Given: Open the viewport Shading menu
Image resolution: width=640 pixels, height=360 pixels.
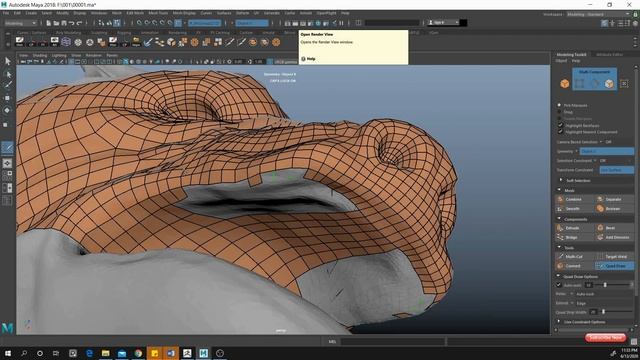Looking at the screenshot, I should [40, 55].
